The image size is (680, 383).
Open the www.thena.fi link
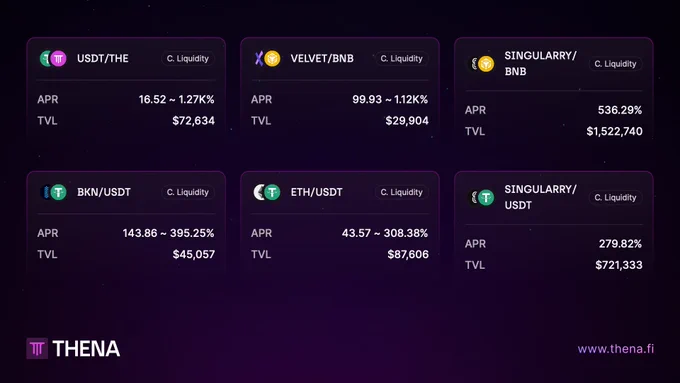coord(616,349)
